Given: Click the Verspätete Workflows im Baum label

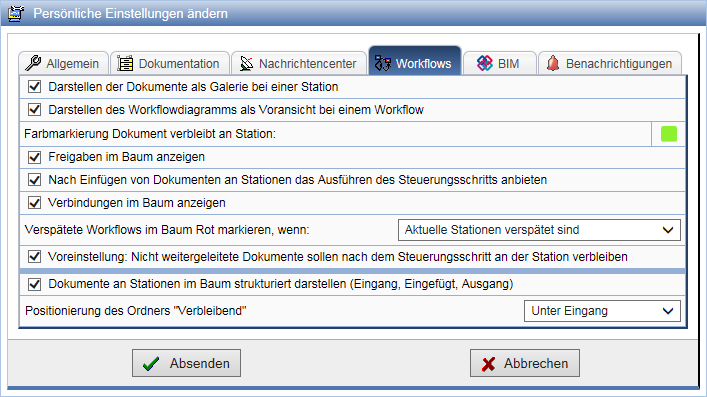Looking at the screenshot, I should pyautogui.click(x=167, y=230).
